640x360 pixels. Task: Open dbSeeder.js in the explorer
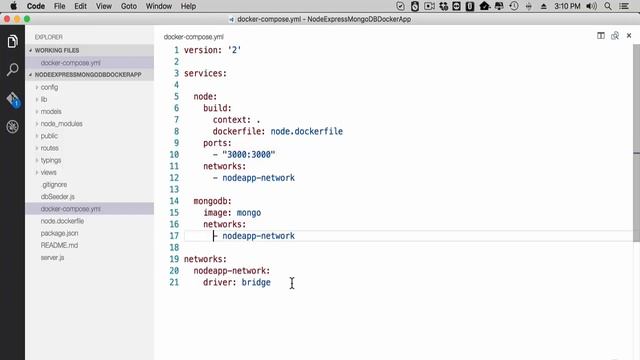coord(90,197)
